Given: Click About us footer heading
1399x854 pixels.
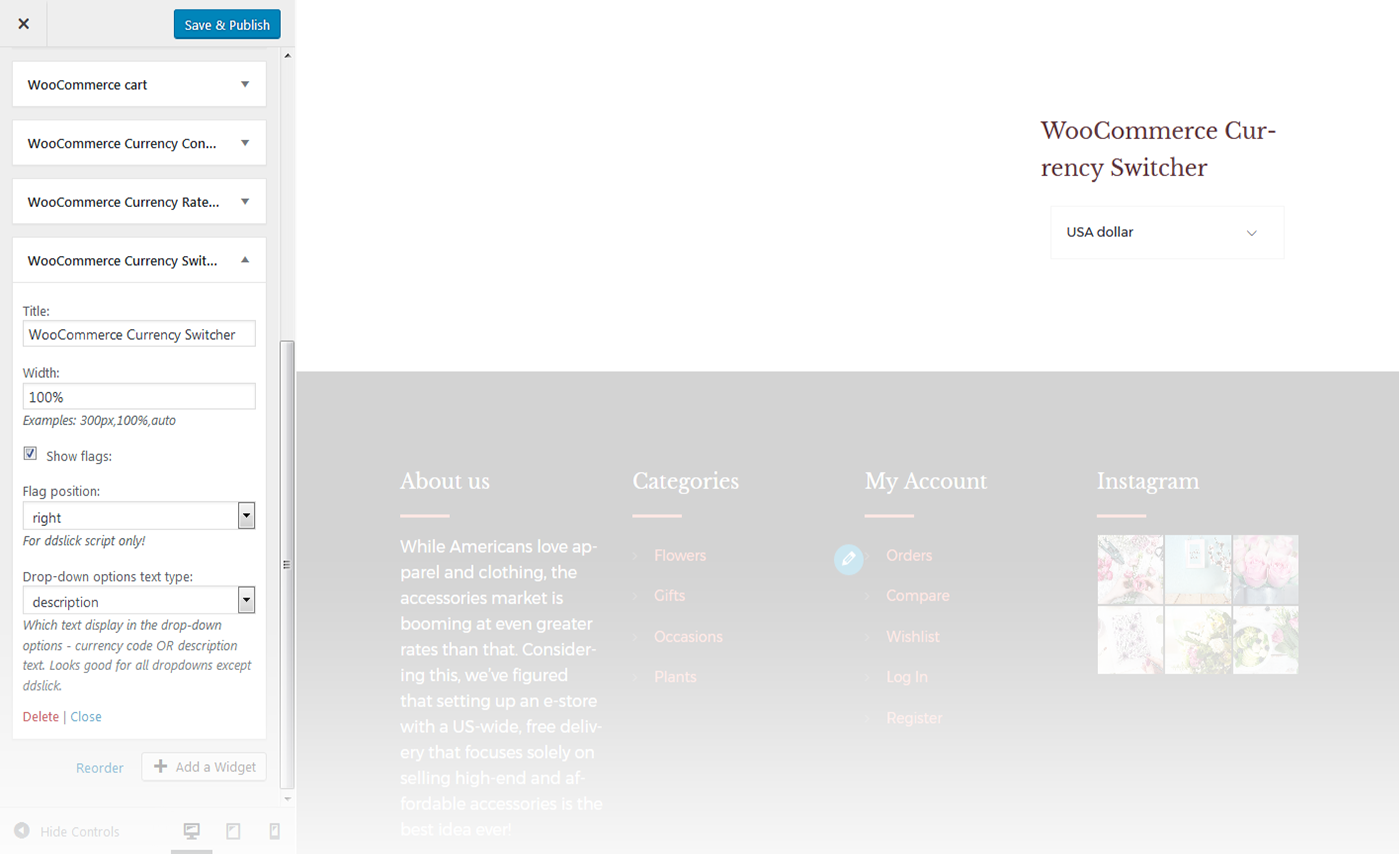Looking at the screenshot, I should tap(445, 481).
